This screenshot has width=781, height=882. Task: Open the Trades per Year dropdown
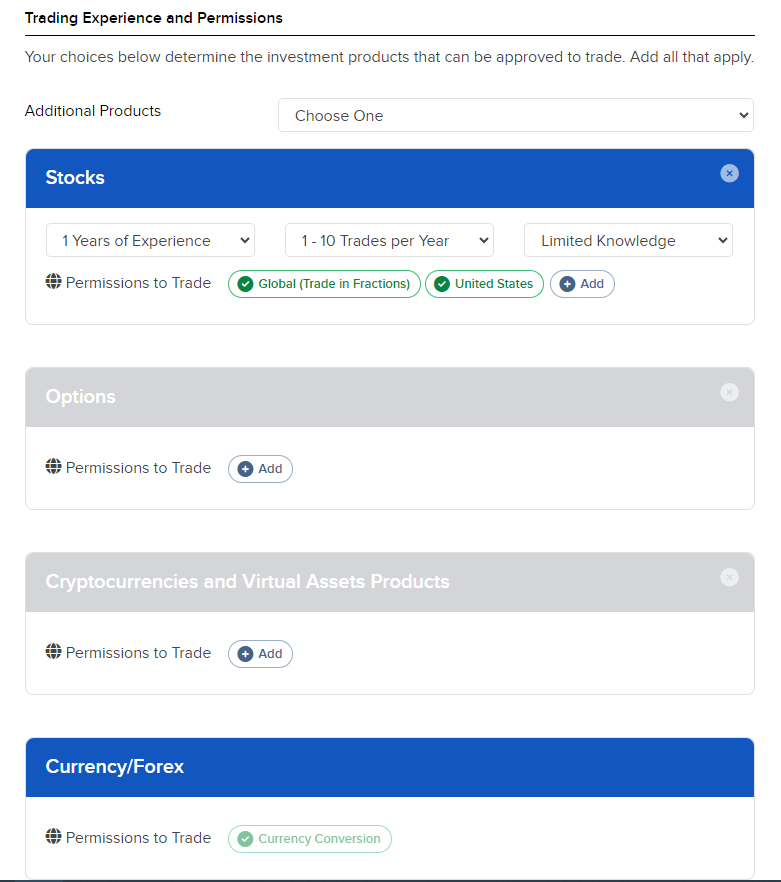coord(389,240)
